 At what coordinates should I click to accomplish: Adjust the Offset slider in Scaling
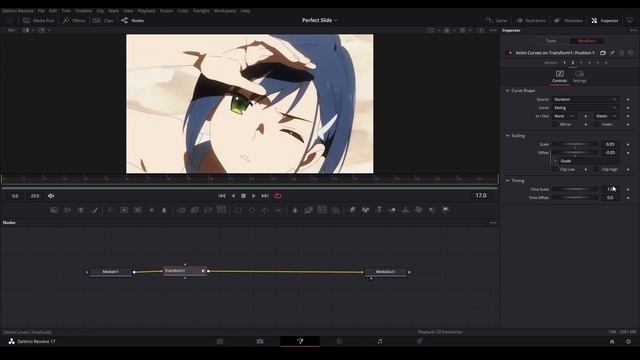coord(575,153)
